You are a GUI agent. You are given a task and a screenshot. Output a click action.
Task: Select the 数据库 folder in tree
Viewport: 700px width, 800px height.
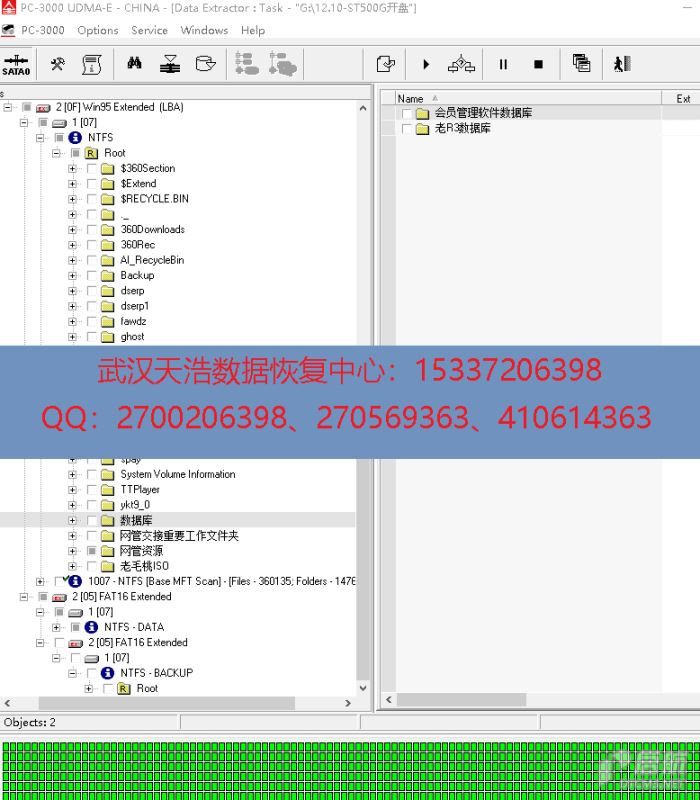(x=136, y=520)
